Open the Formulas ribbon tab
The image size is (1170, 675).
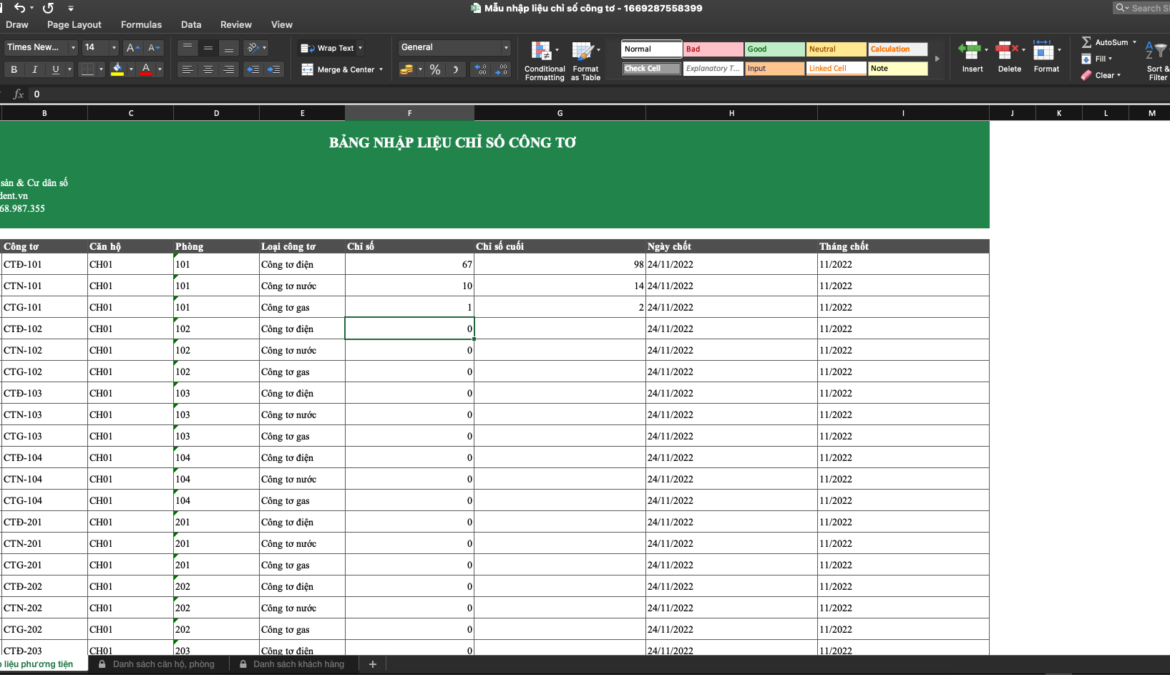[141, 25]
